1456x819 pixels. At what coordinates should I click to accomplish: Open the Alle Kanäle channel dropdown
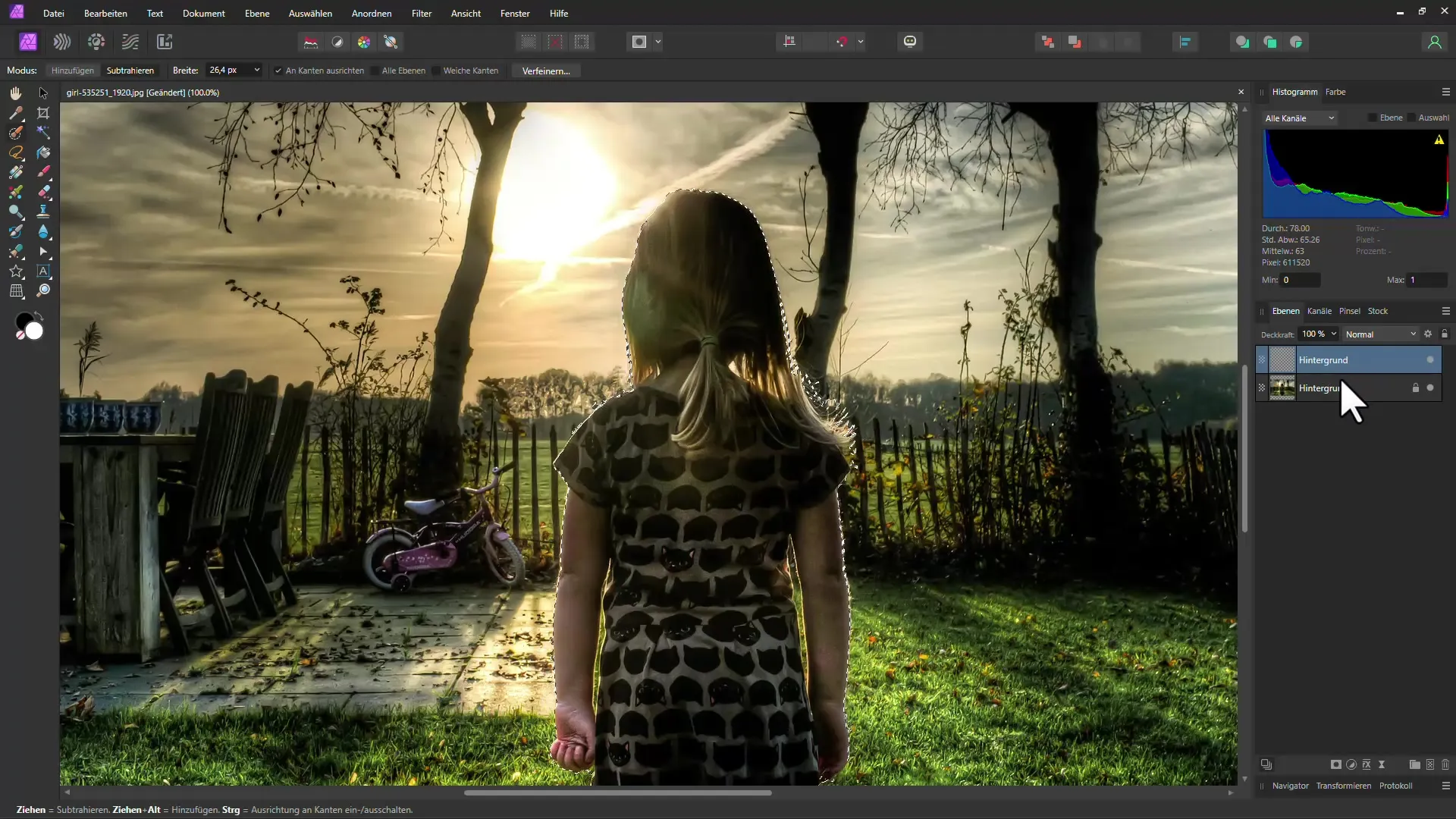point(1300,118)
